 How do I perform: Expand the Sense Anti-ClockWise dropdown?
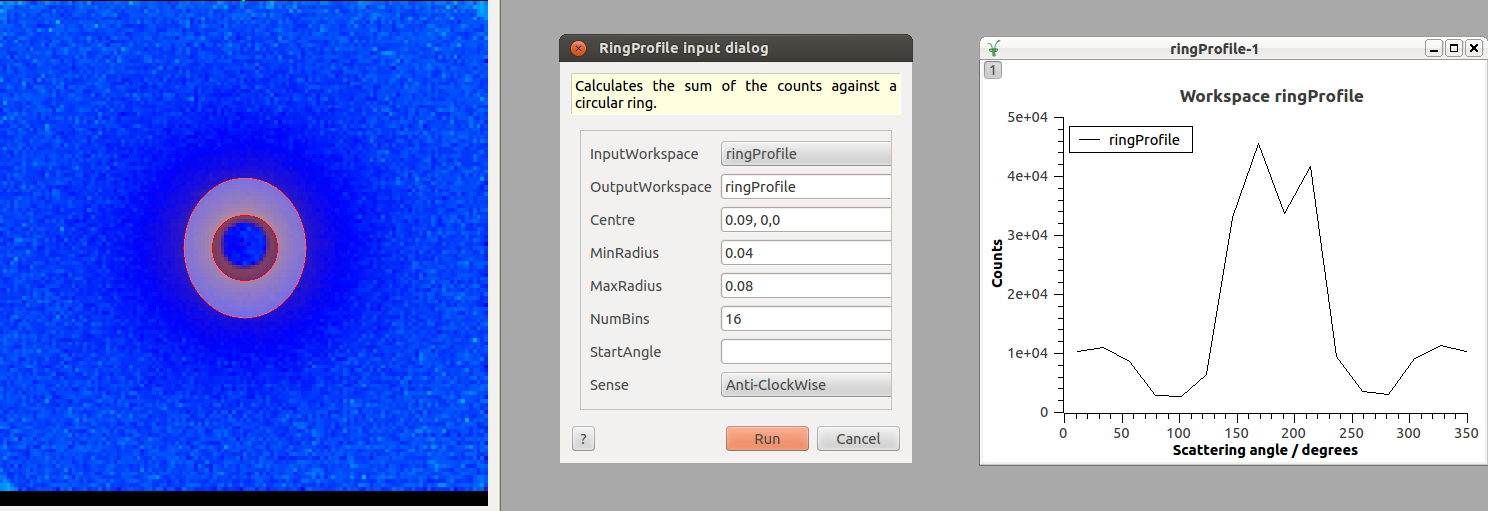[806, 385]
